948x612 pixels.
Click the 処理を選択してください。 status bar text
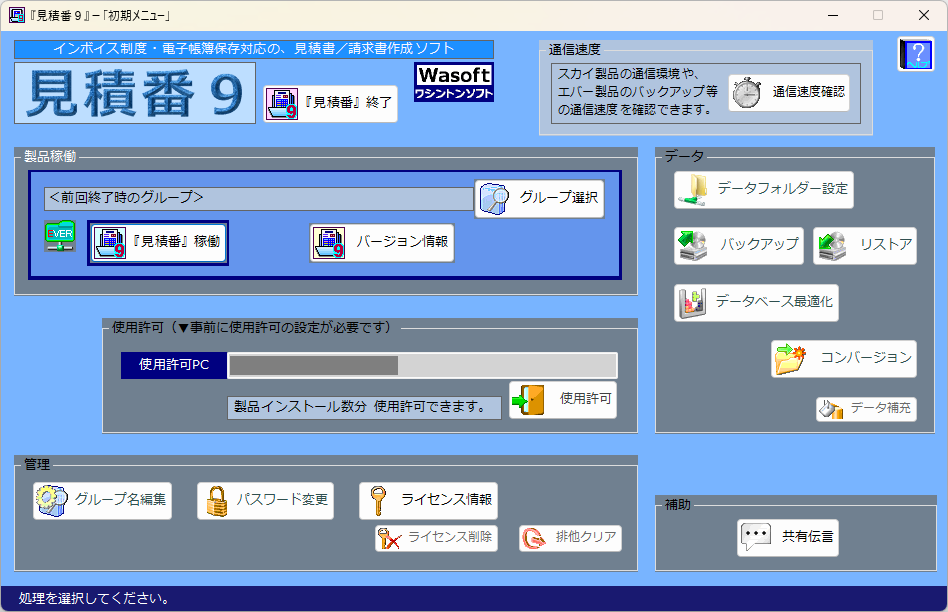coord(94,599)
